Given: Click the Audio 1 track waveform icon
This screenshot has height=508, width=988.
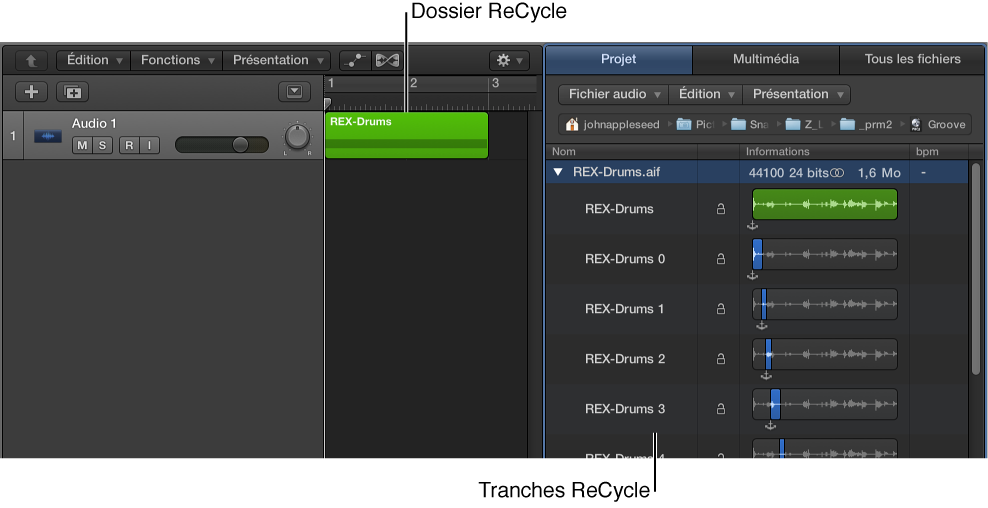Looking at the screenshot, I should pos(48,136).
